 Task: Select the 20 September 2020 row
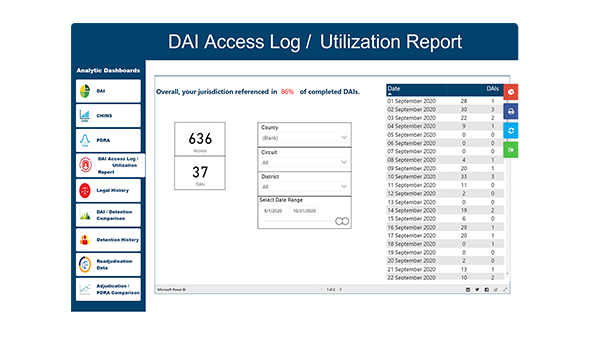[x=445, y=261]
